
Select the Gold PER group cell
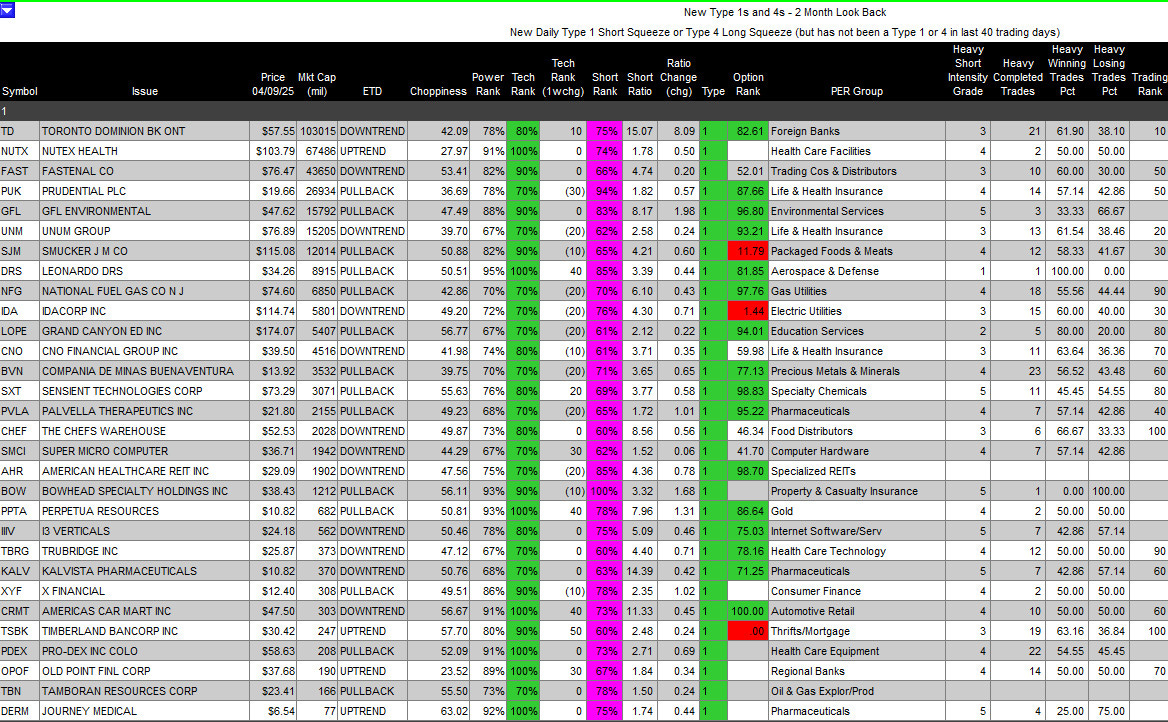857,511
